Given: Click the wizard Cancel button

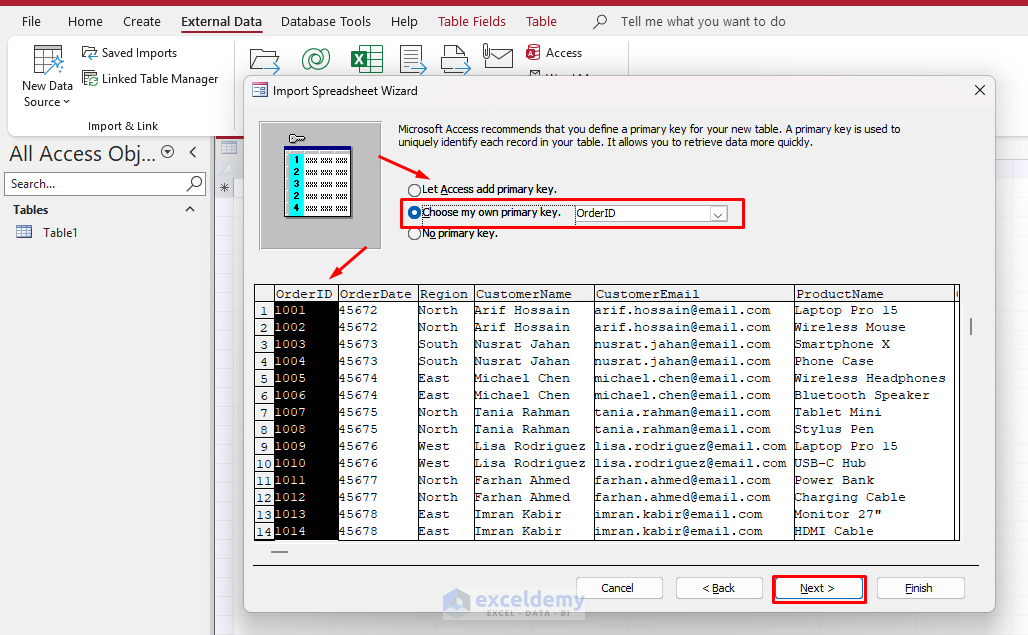Looking at the screenshot, I should (x=619, y=588).
